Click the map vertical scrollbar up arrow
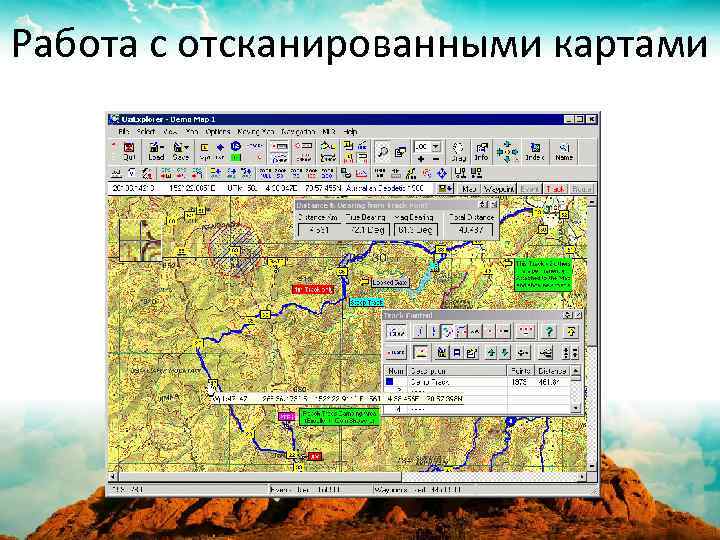The height and width of the screenshot is (540, 720). 592,202
